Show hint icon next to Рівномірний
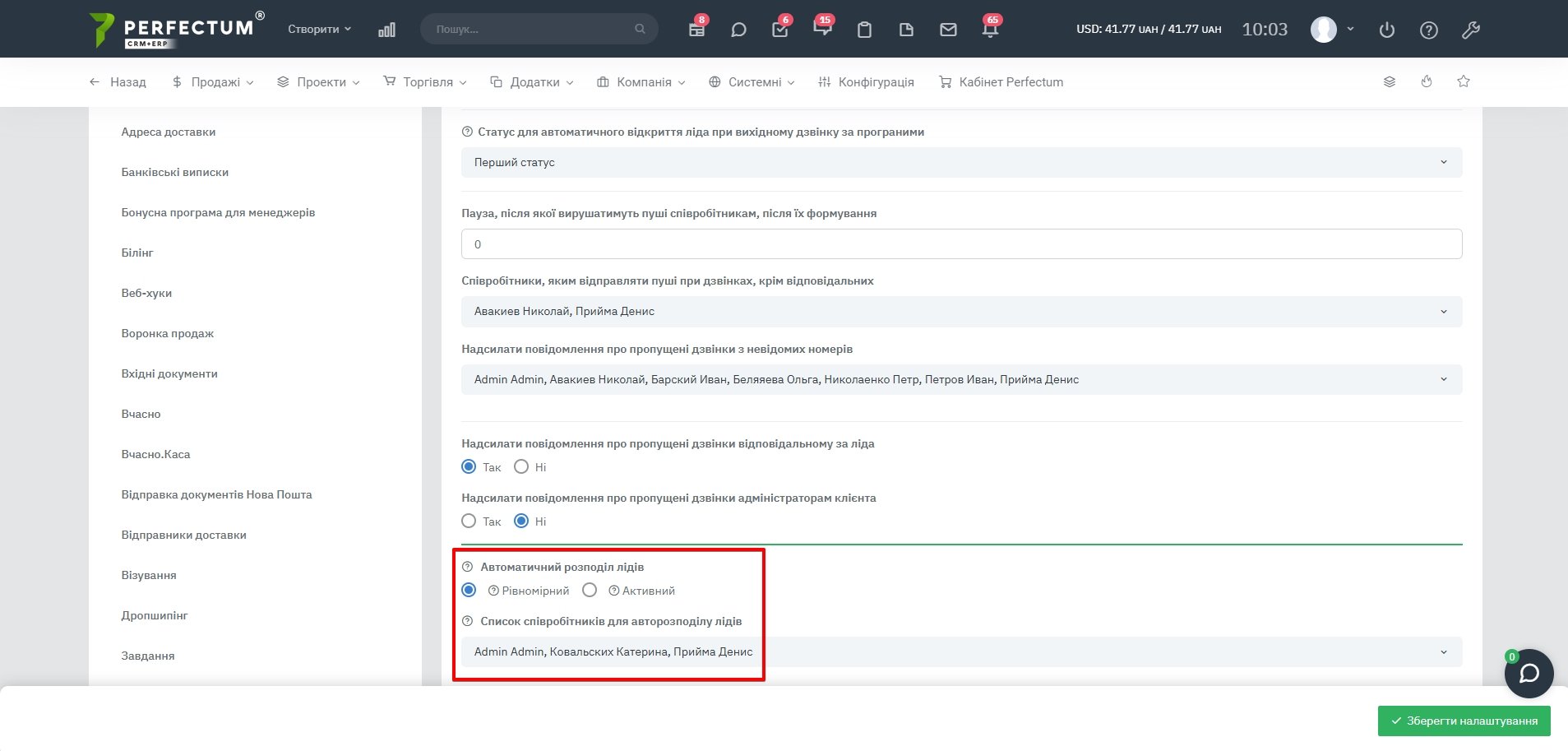Viewport: 1568px width, 751px height. pos(493,591)
